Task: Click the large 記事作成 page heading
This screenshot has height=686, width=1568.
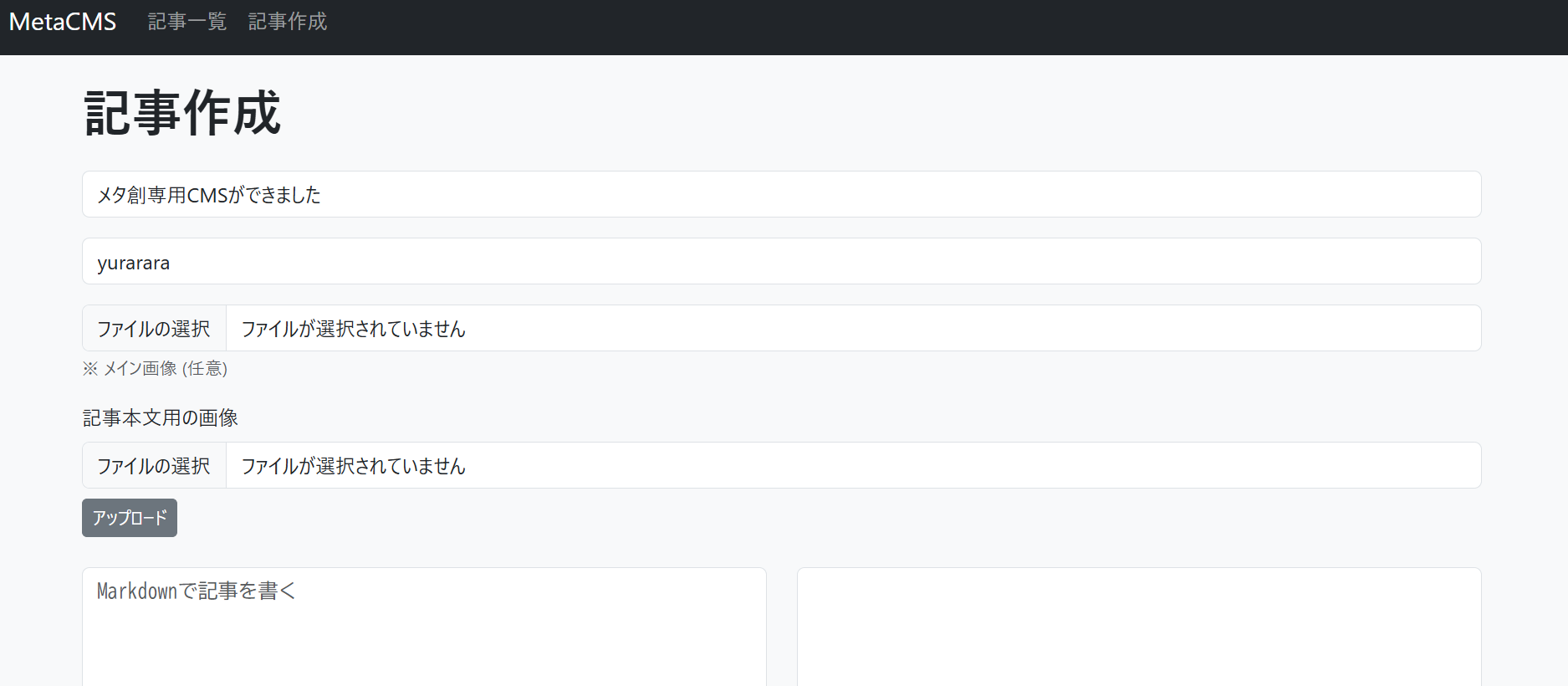Action: point(182,113)
